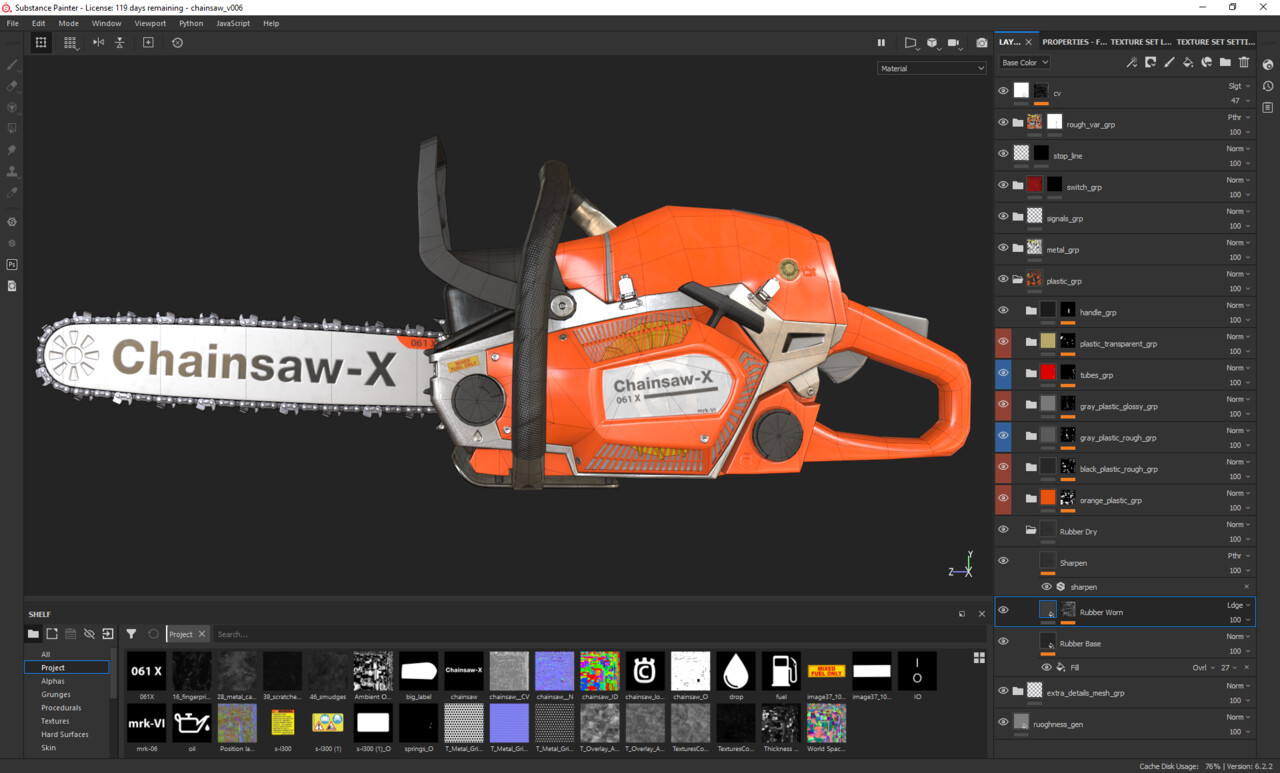Toggle mirror symmetry icon in top toolbar

click(98, 42)
